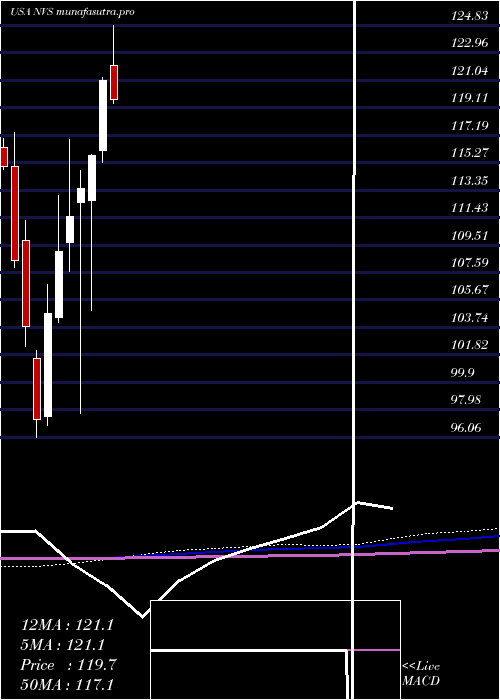Viewport: 500px width, 700px height.
Task: Click the last red candlestick near 121
Action: pyautogui.click(x=114, y=82)
